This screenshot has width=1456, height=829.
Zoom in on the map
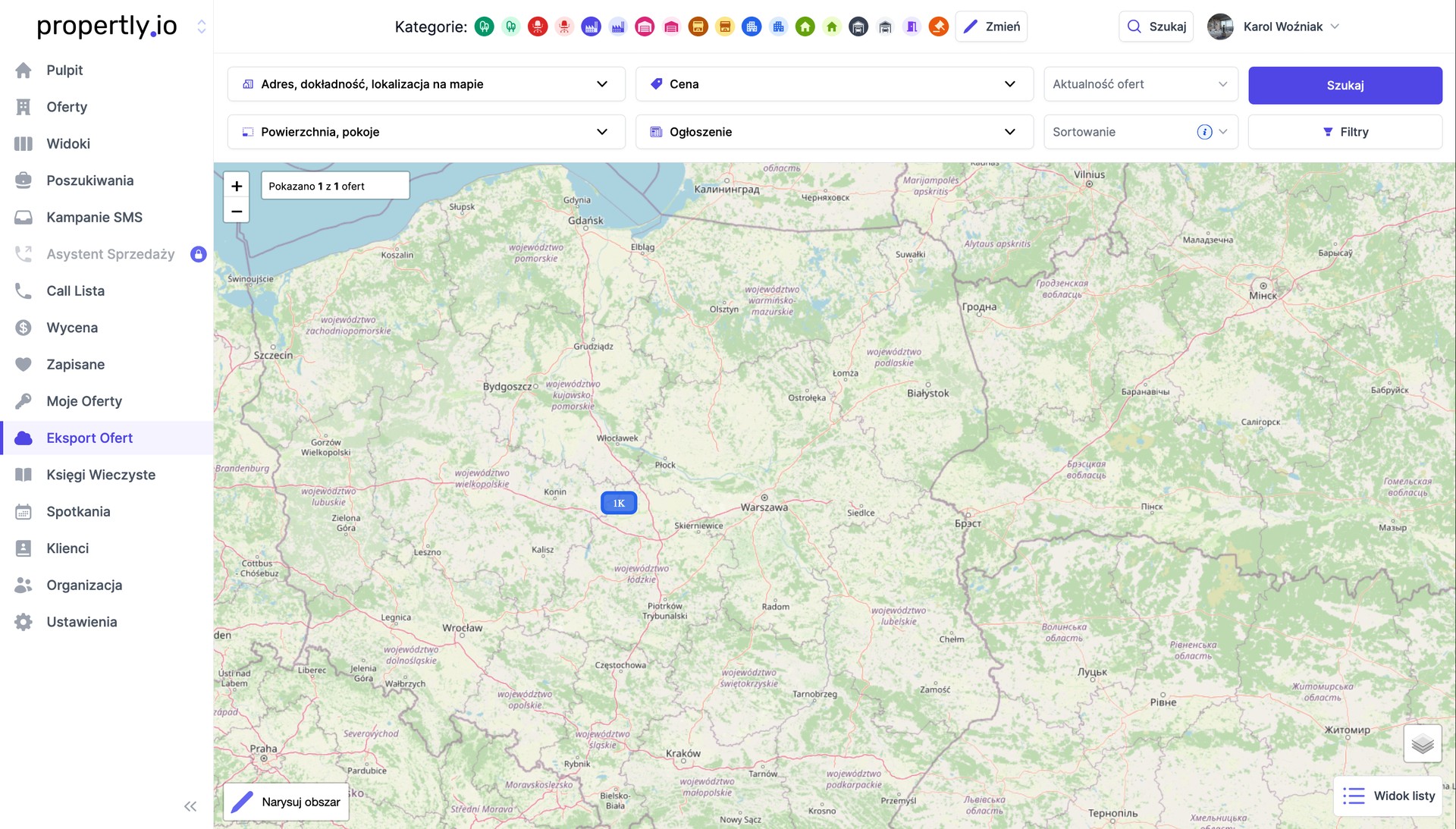point(237,186)
